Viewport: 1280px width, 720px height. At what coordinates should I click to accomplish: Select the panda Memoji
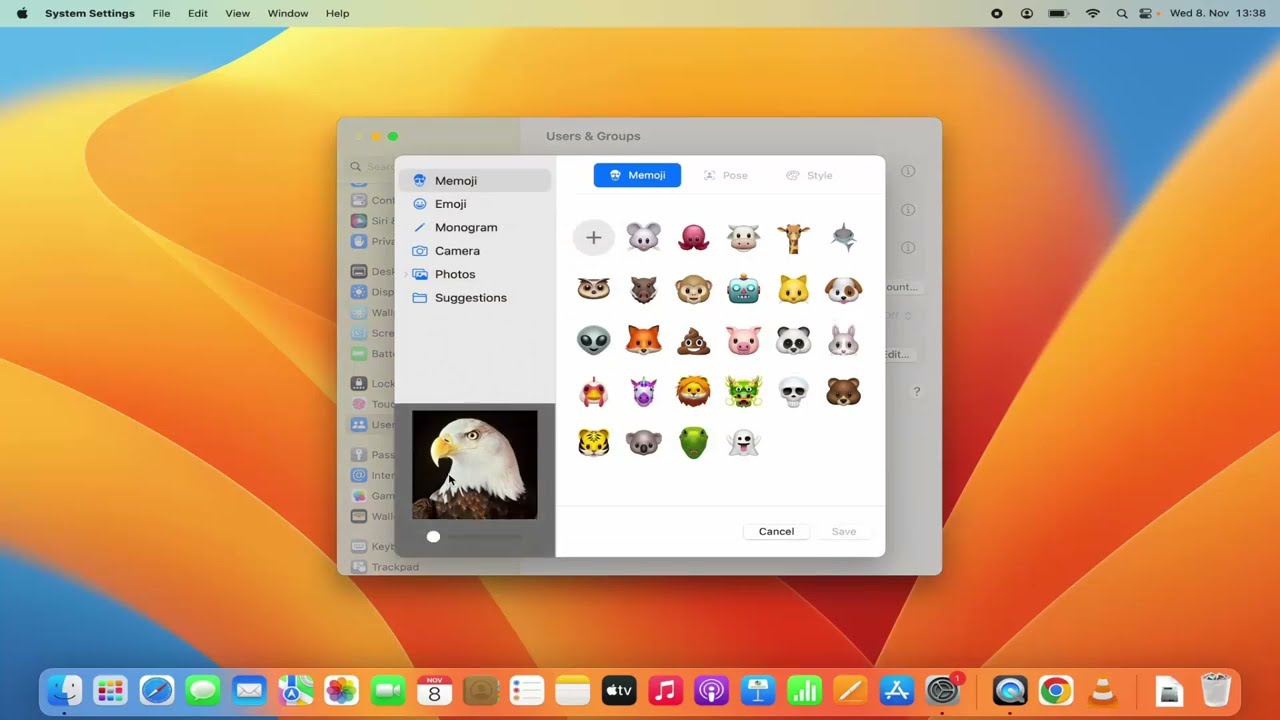[x=793, y=340]
